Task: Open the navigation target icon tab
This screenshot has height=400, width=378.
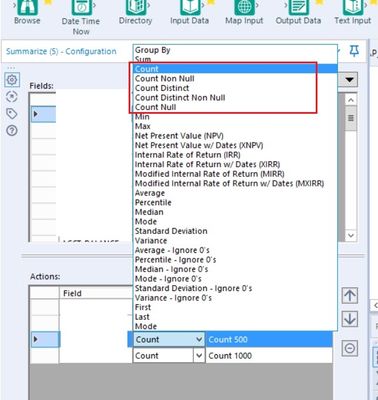Action: coord(12,97)
